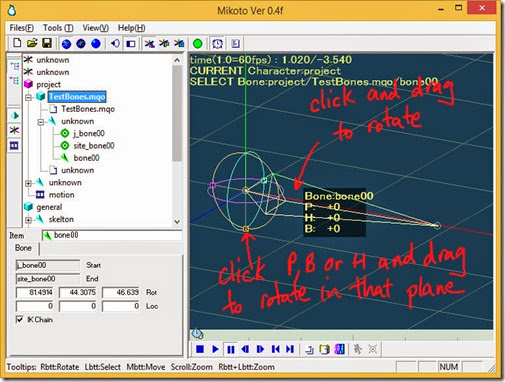Image resolution: width=505 pixels, height=382 pixels.
Task: Click the Play button in playback bar
Action: [215, 349]
